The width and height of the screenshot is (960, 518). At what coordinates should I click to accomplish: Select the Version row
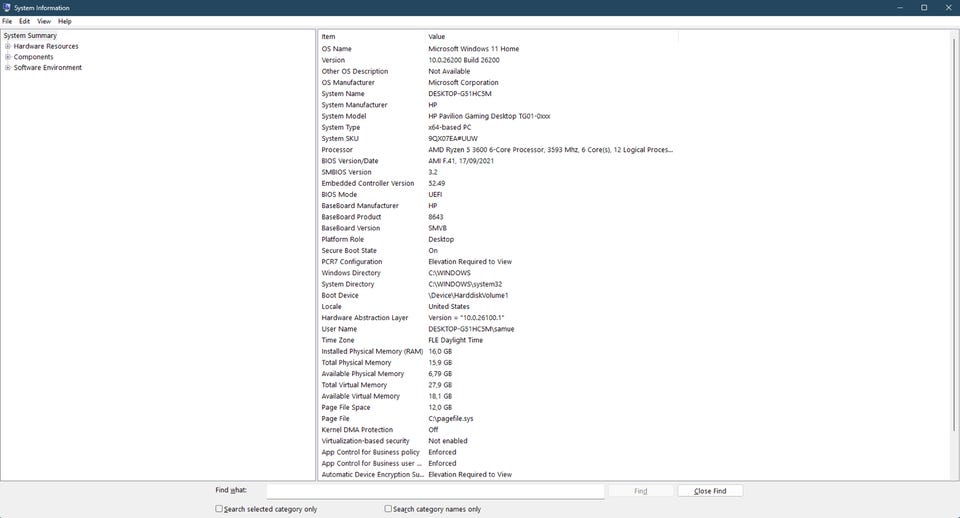[498, 60]
